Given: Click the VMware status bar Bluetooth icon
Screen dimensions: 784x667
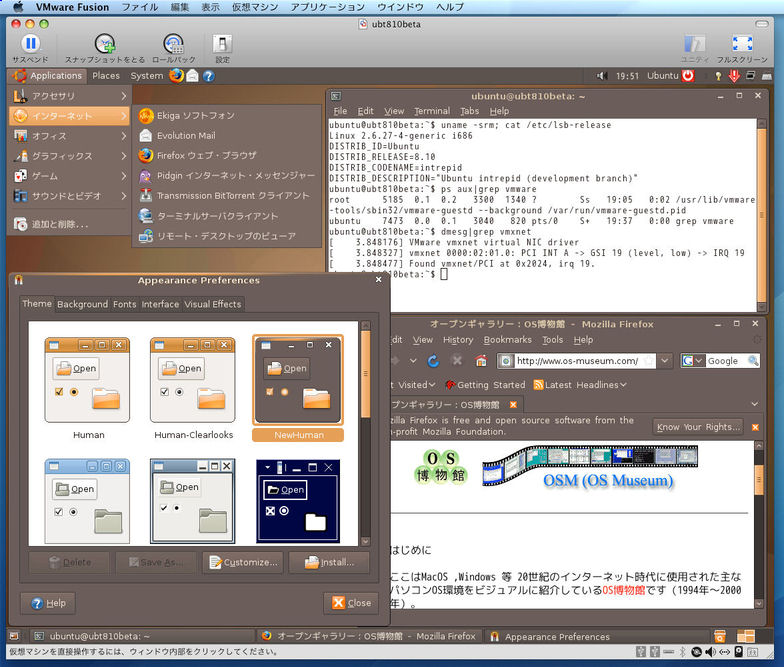Looking at the screenshot, I should (682, 652).
